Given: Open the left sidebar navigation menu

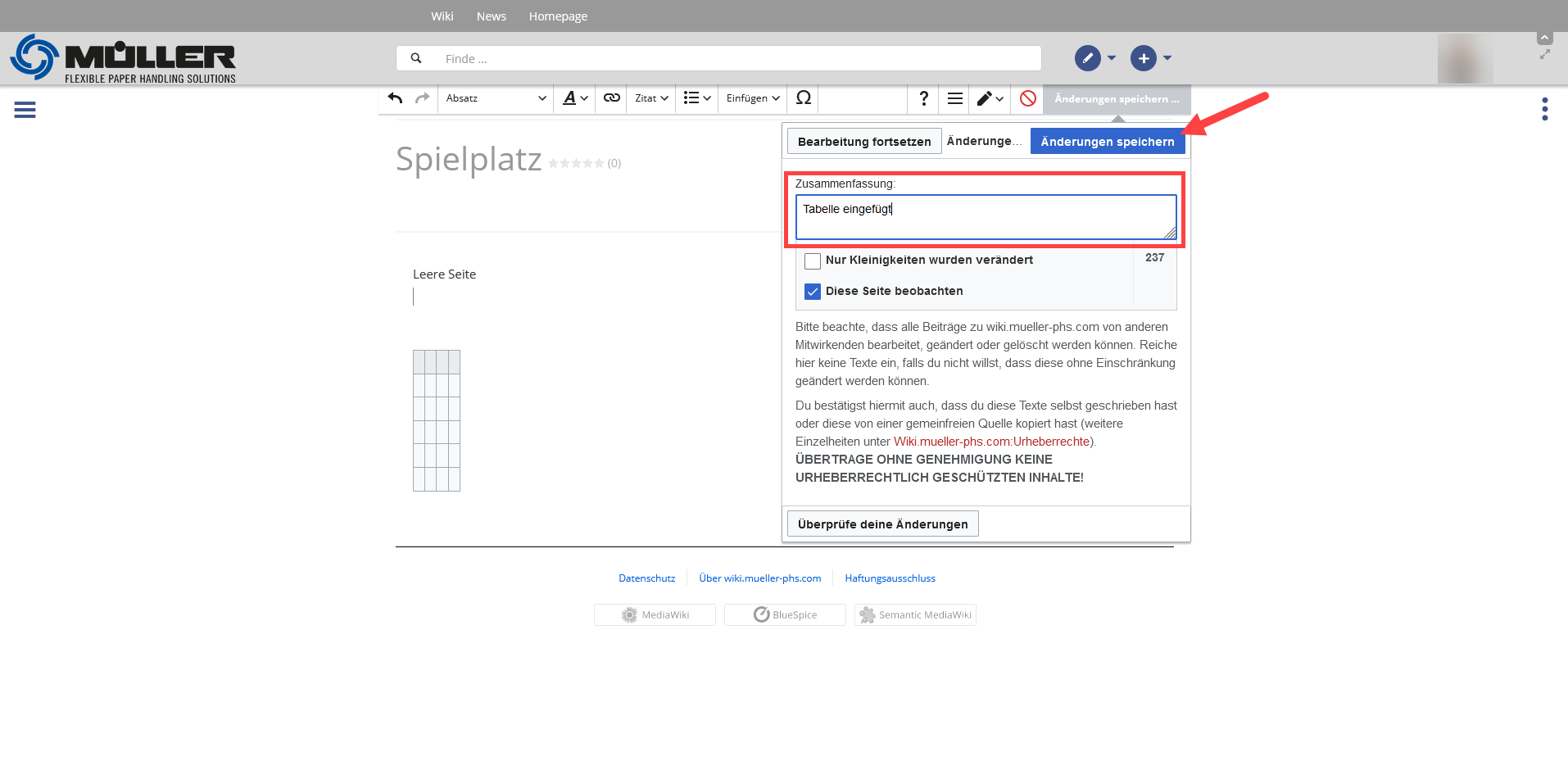Looking at the screenshot, I should coord(25,110).
